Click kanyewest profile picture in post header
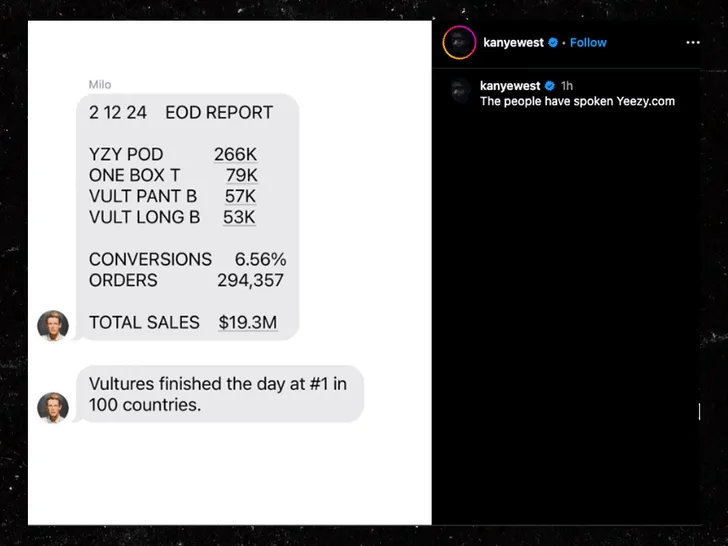Viewport: 728px width, 546px height. [460, 43]
